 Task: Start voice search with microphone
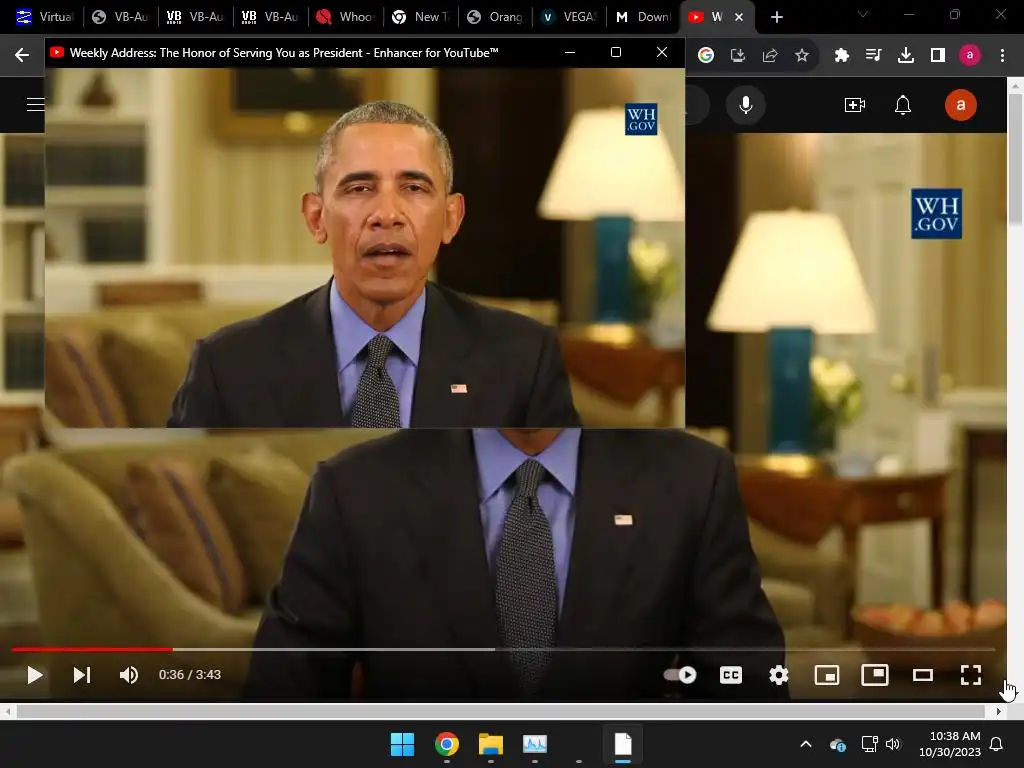click(x=745, y=104)
